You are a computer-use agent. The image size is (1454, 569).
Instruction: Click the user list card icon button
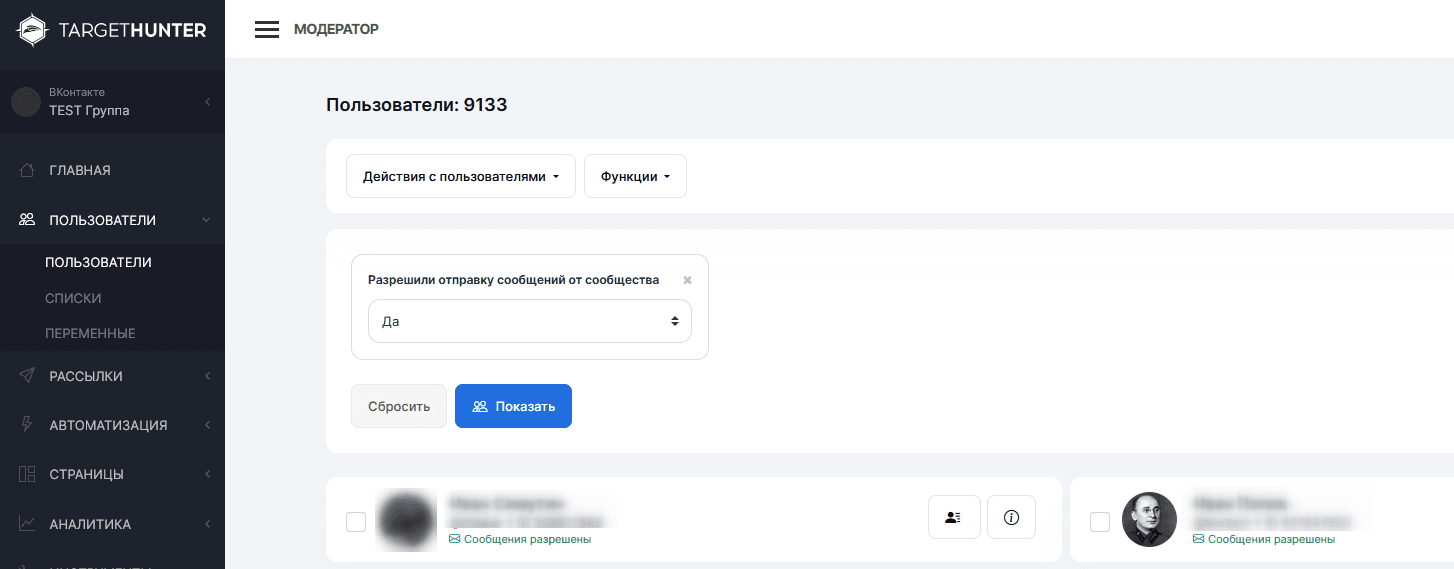[x=954, y=517]
